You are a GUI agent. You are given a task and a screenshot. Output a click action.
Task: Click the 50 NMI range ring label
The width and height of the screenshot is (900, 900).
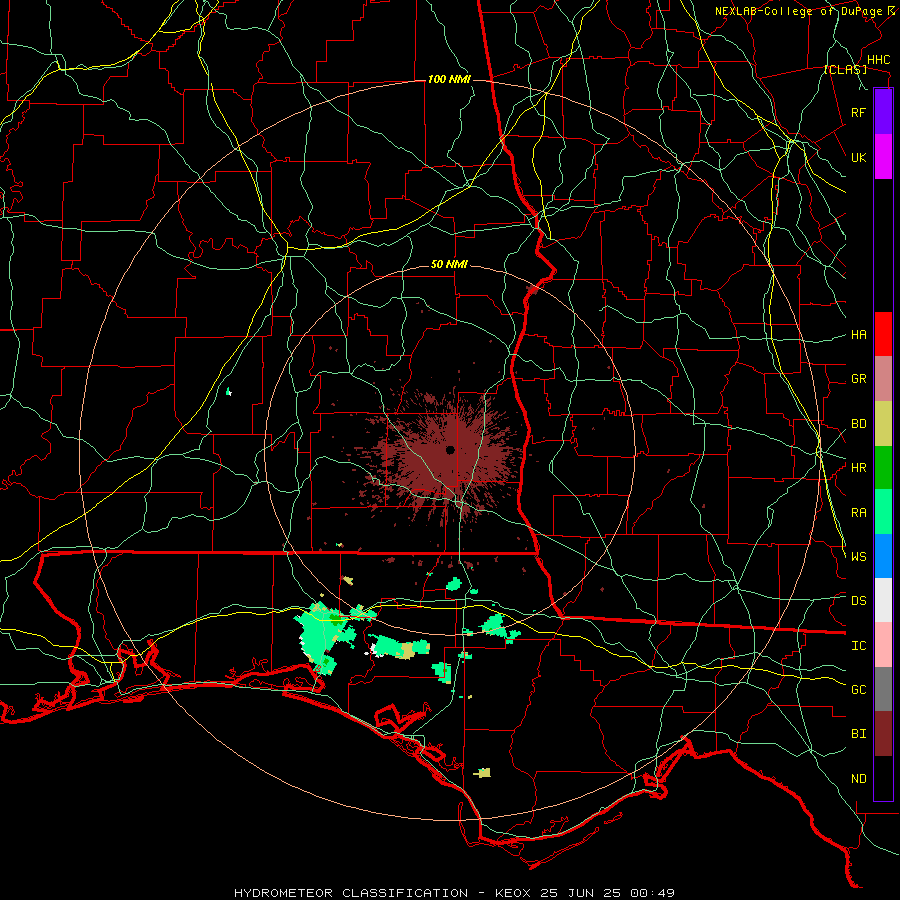449,264
